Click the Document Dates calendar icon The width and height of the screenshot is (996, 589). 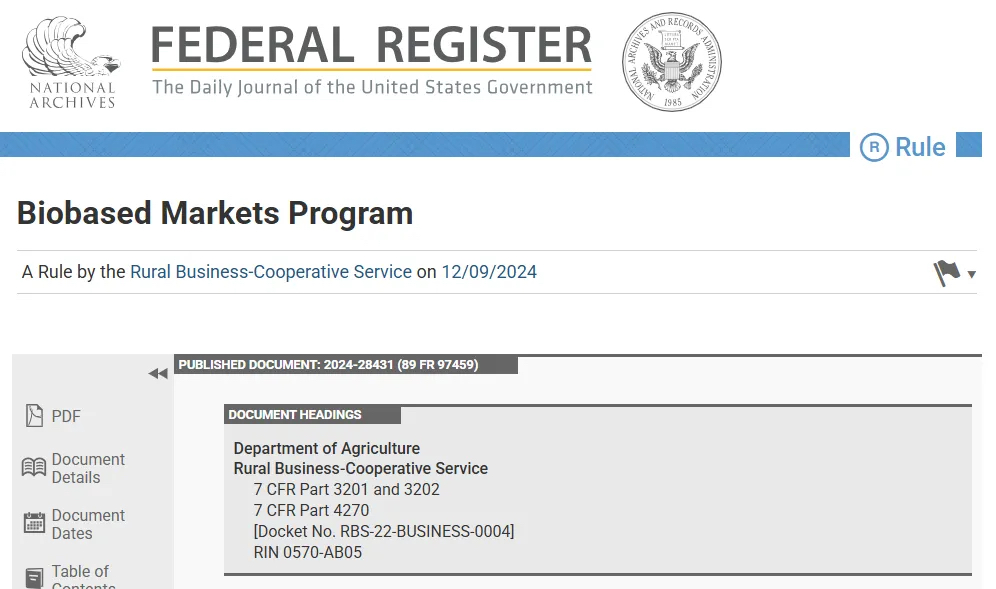(x=34, y=523)
